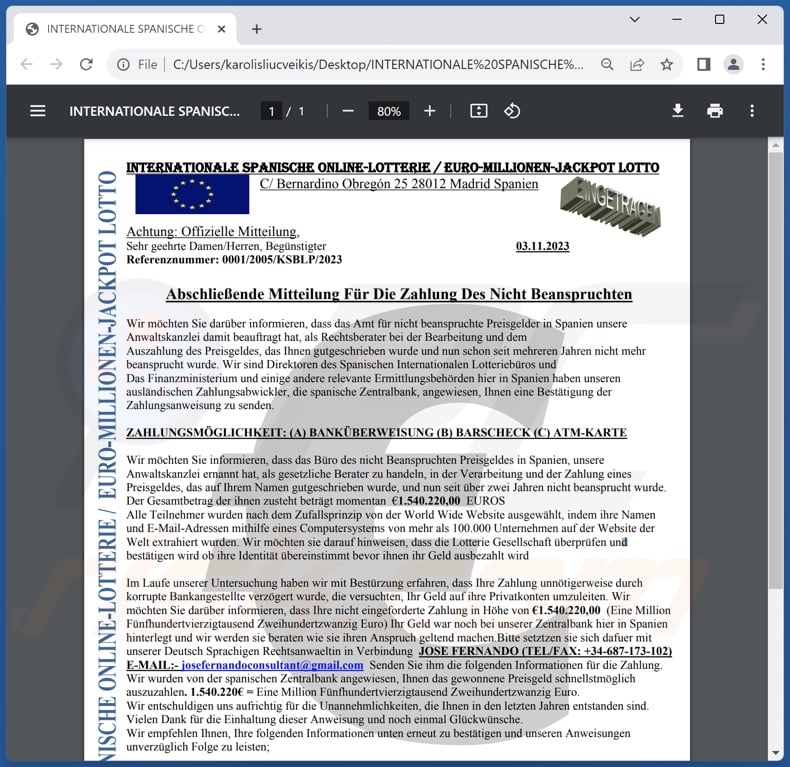This screenshot has height=767, width=790.
Task: Minimize the browser window
Action: 677,20
